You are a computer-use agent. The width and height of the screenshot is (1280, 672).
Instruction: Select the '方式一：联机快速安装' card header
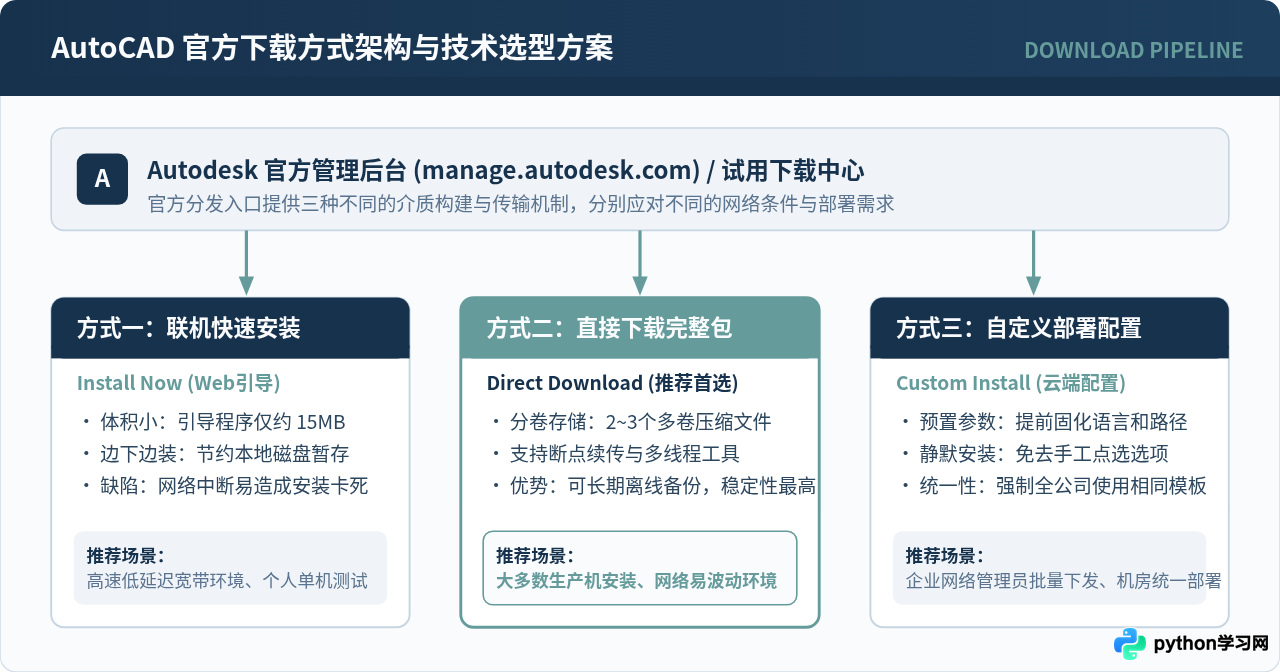(x=230, y=328)
